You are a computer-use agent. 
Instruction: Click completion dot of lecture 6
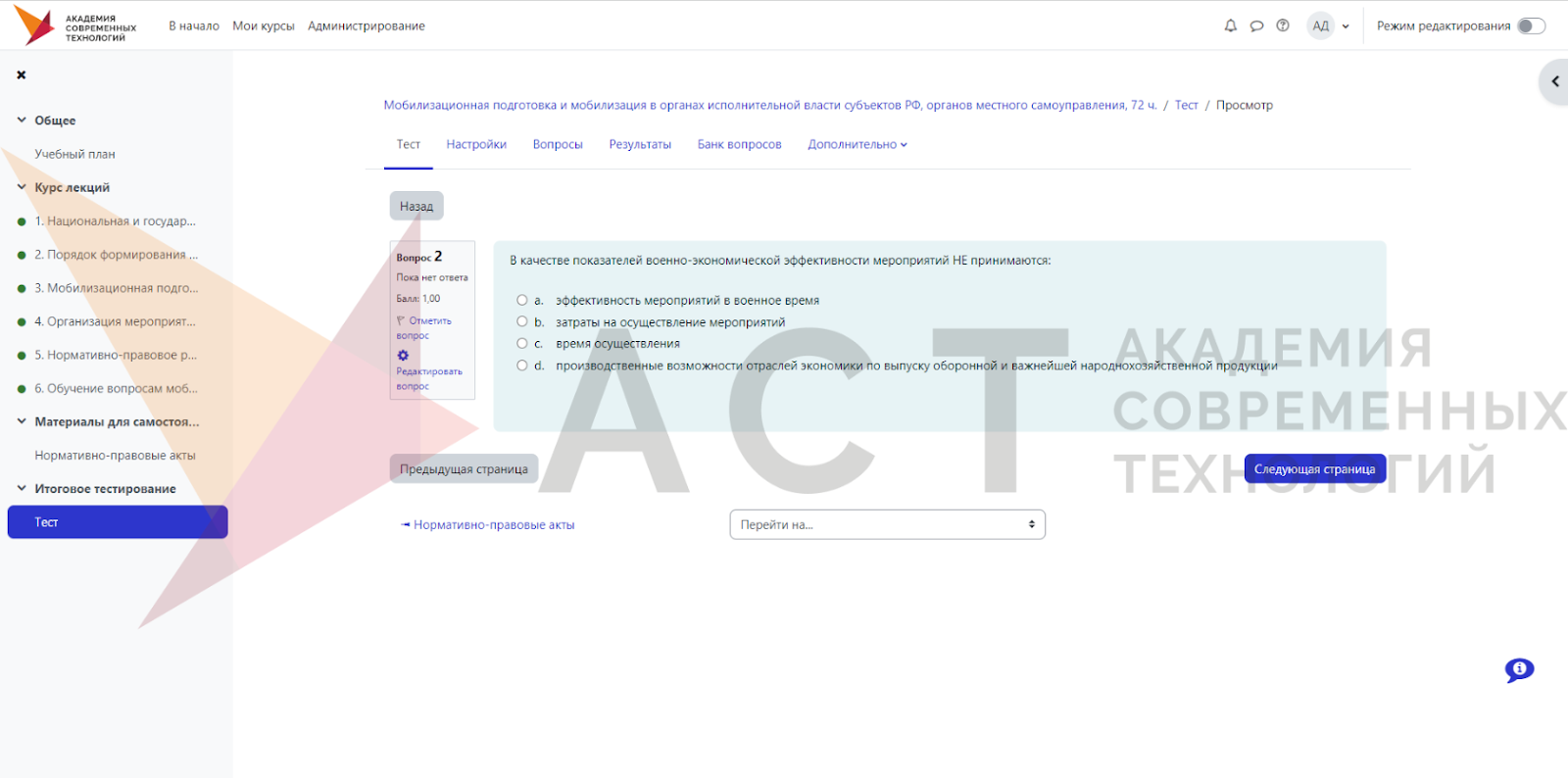click(22, 389)
